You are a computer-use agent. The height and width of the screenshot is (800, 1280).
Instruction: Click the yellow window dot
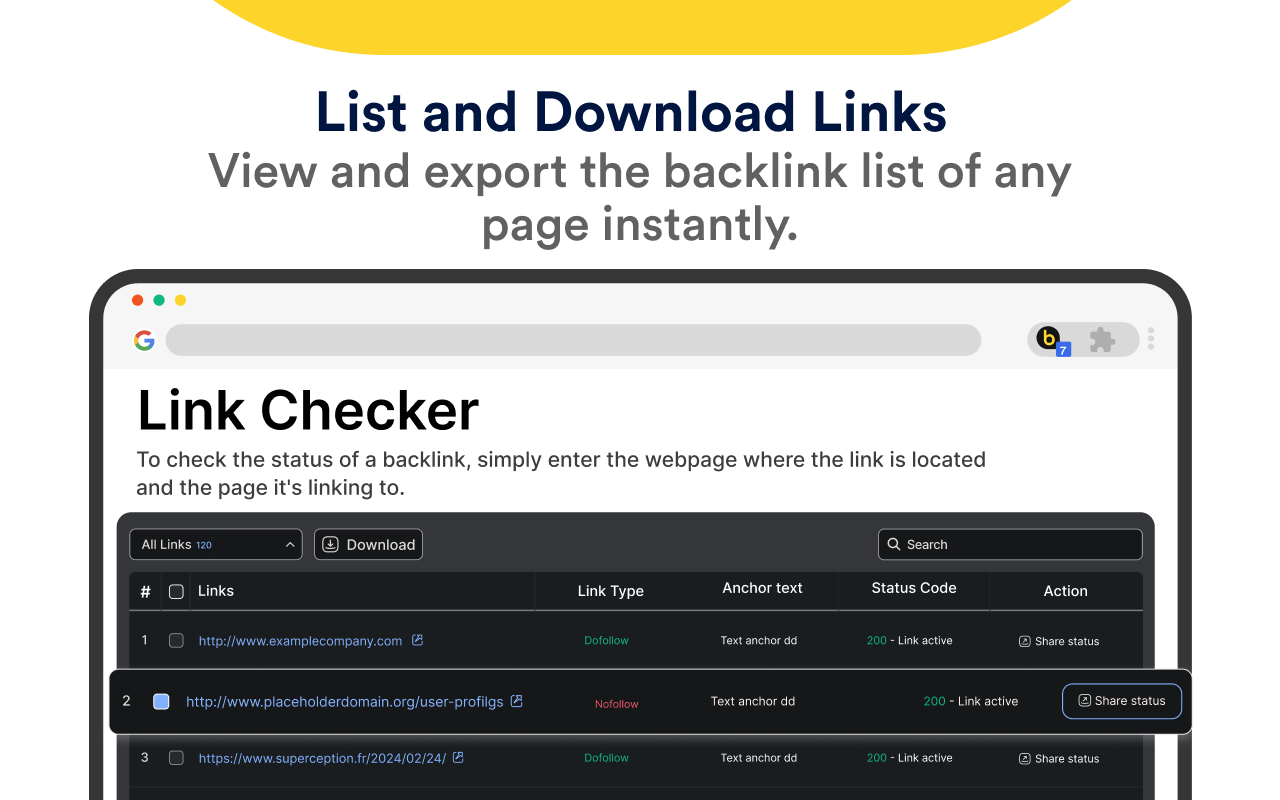(x=180, y=300)
